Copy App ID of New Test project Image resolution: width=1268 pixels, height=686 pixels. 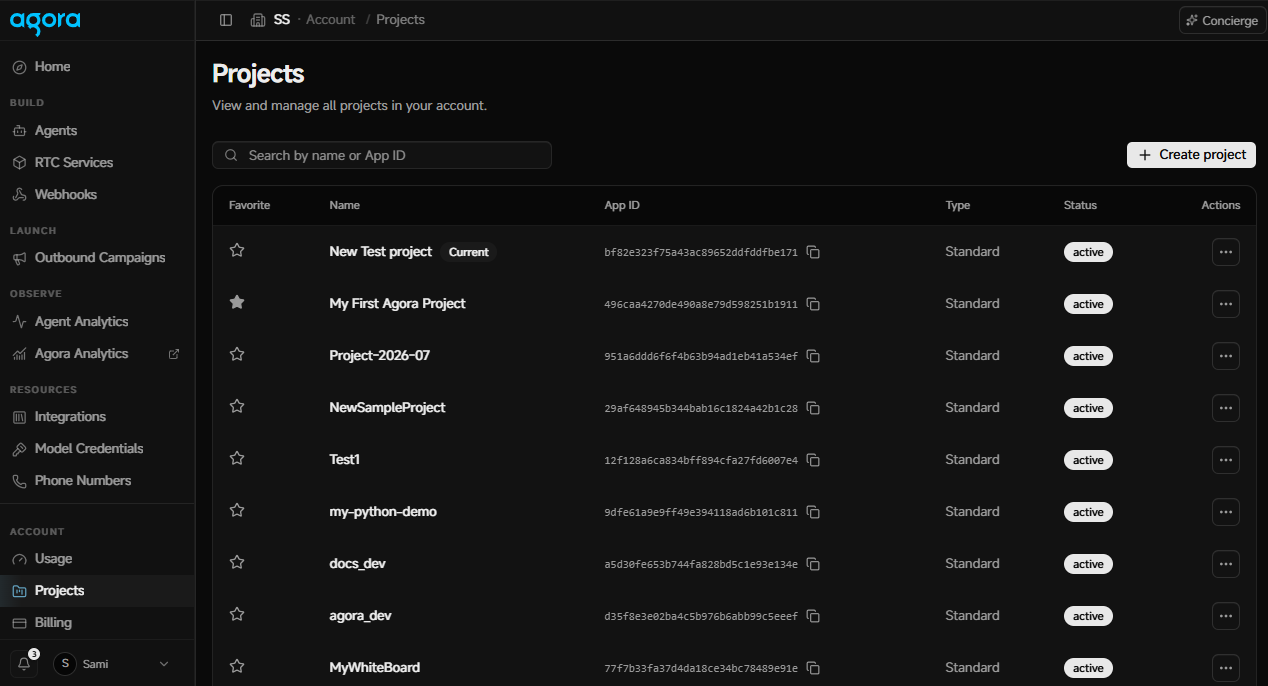(x=814, y=252)
